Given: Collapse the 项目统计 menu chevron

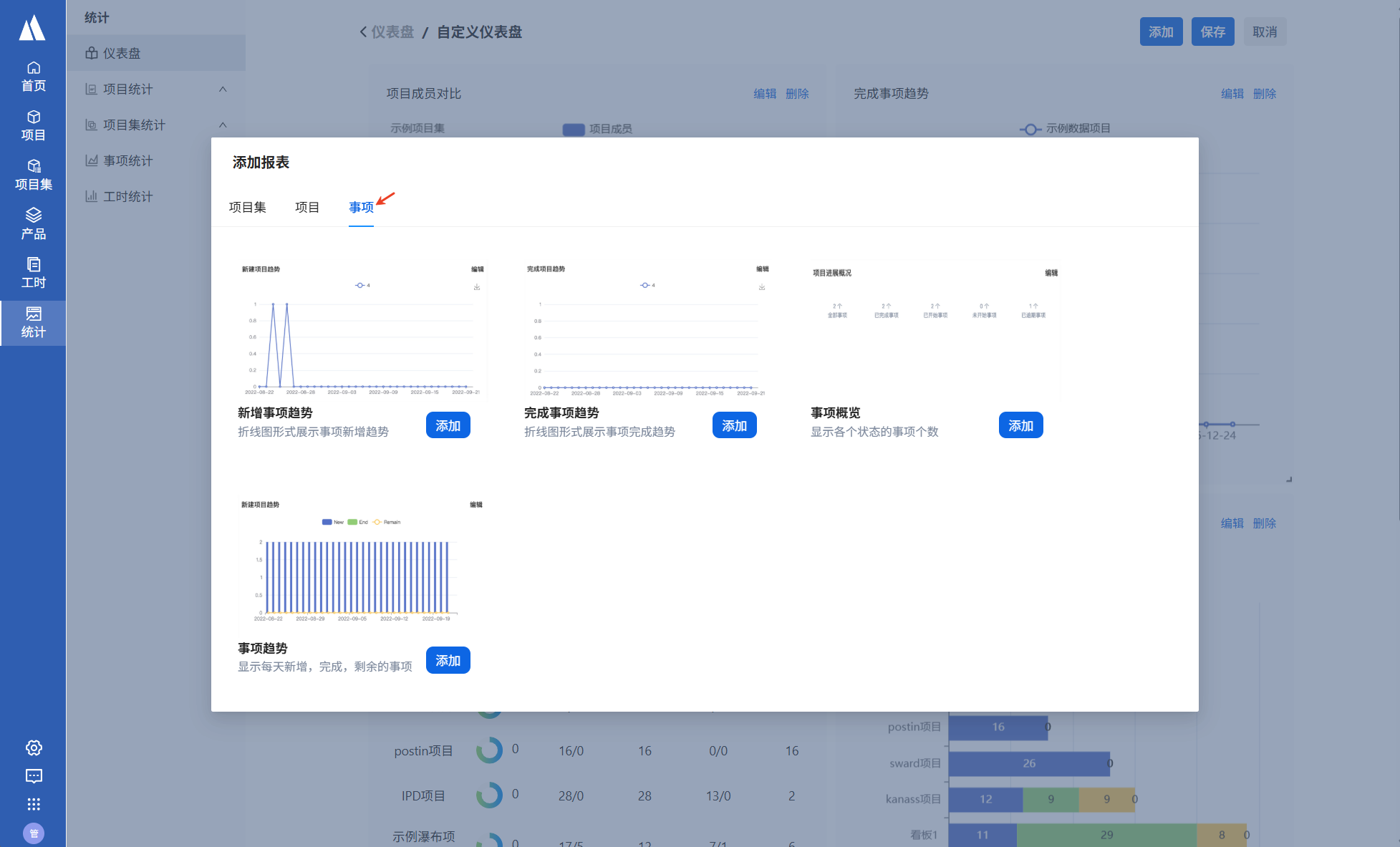Looking at the screenshot, I should point(223,89).
